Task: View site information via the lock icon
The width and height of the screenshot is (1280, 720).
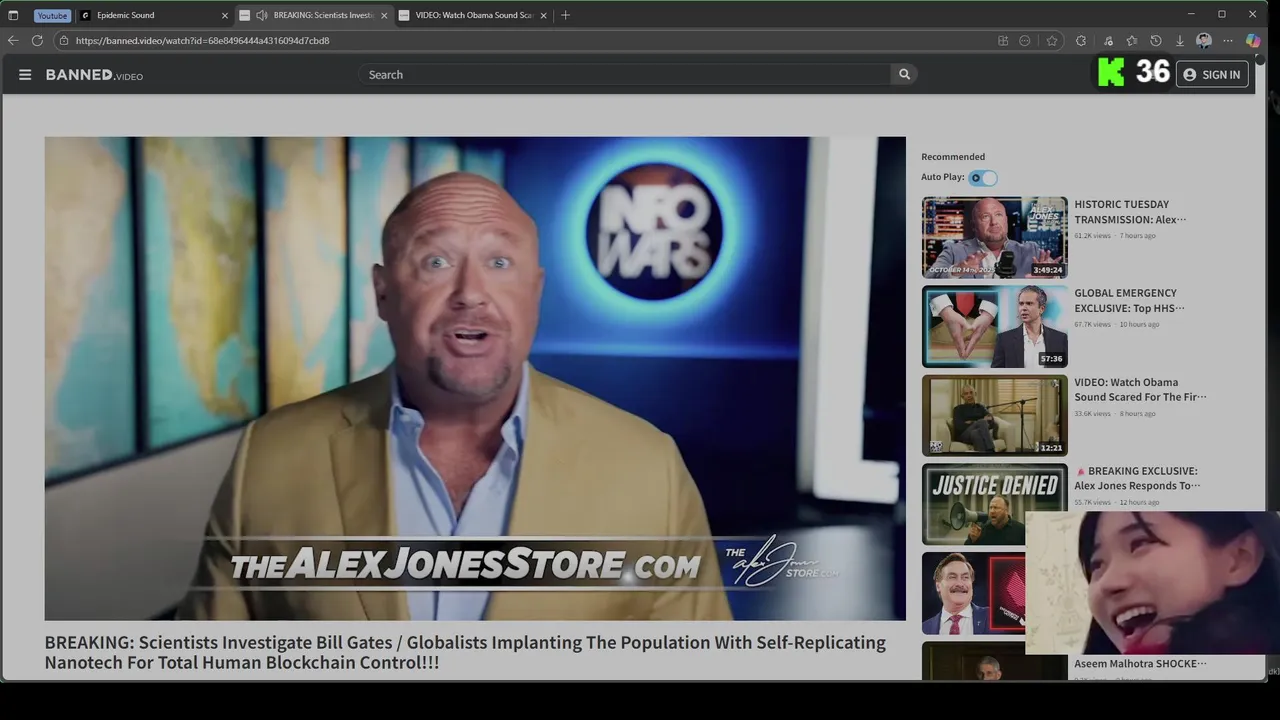Action: coord(64,40)
